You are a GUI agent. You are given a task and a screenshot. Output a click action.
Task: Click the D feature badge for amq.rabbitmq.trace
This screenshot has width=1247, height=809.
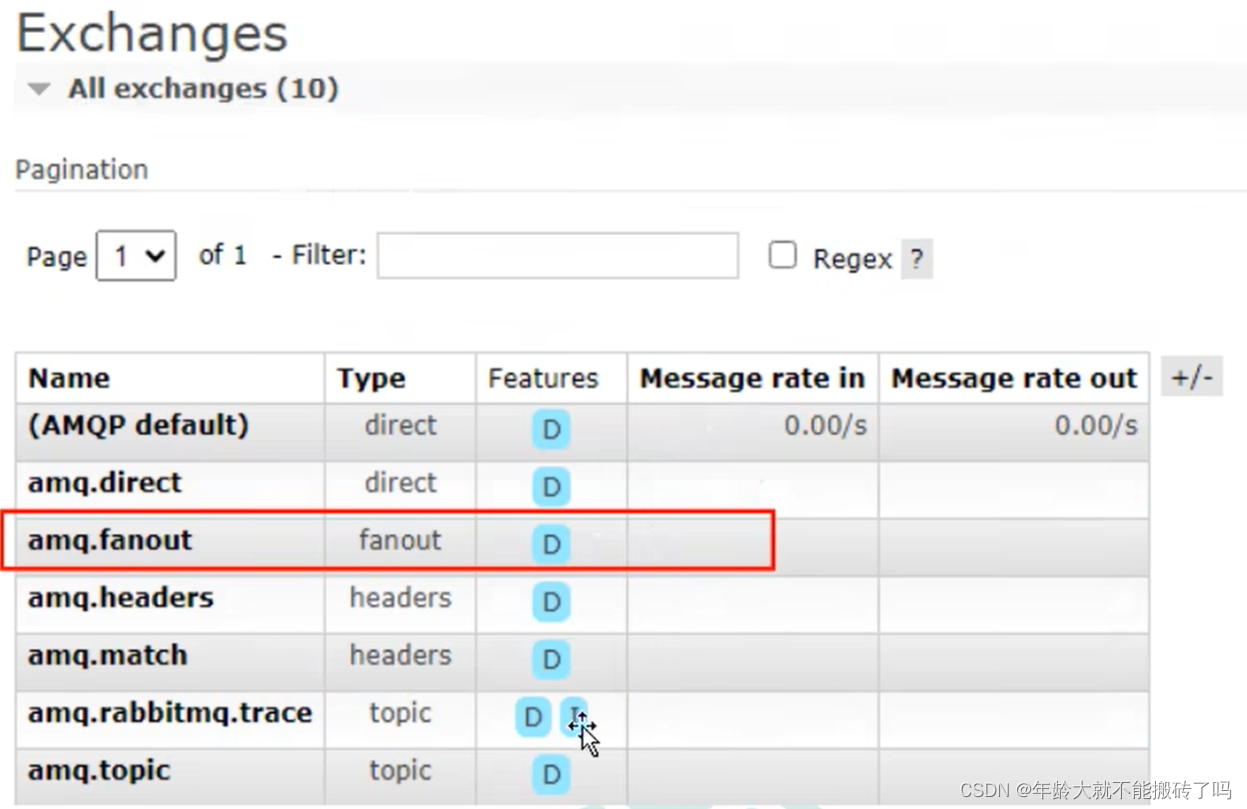click(533, 717)
